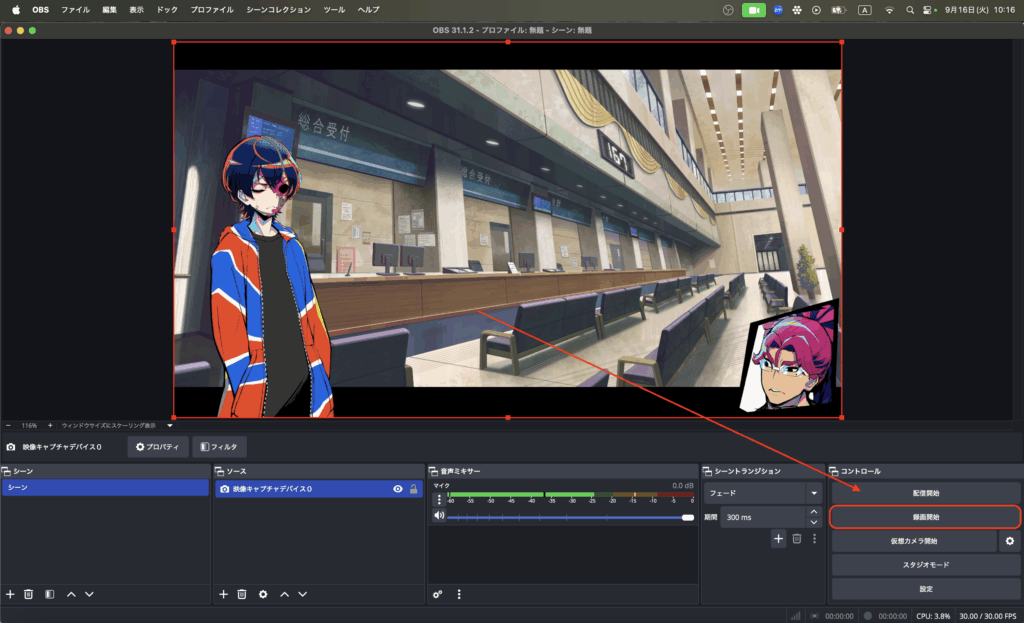
Task: Add a new source with the plus icon
Action: [x=223, y=594]
